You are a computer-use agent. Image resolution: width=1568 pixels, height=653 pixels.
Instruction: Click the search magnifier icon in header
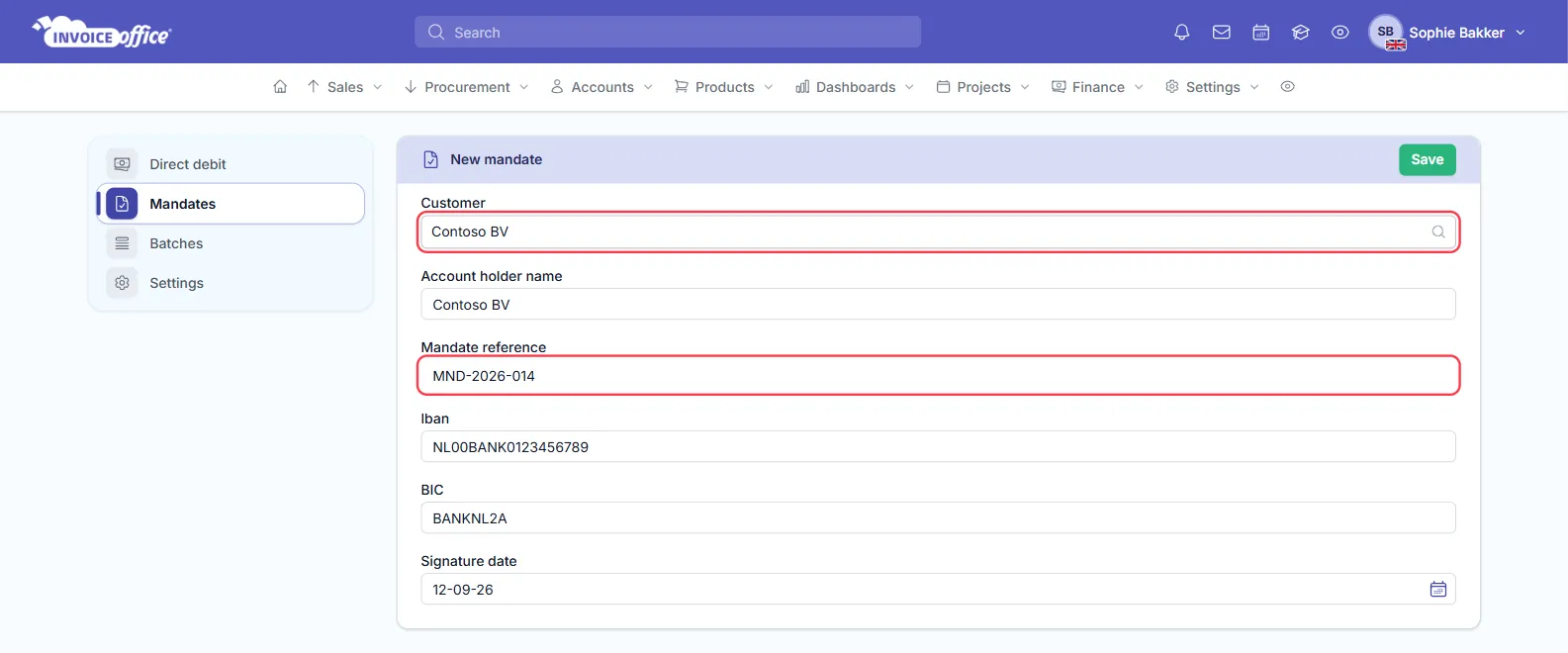[435, 32]
